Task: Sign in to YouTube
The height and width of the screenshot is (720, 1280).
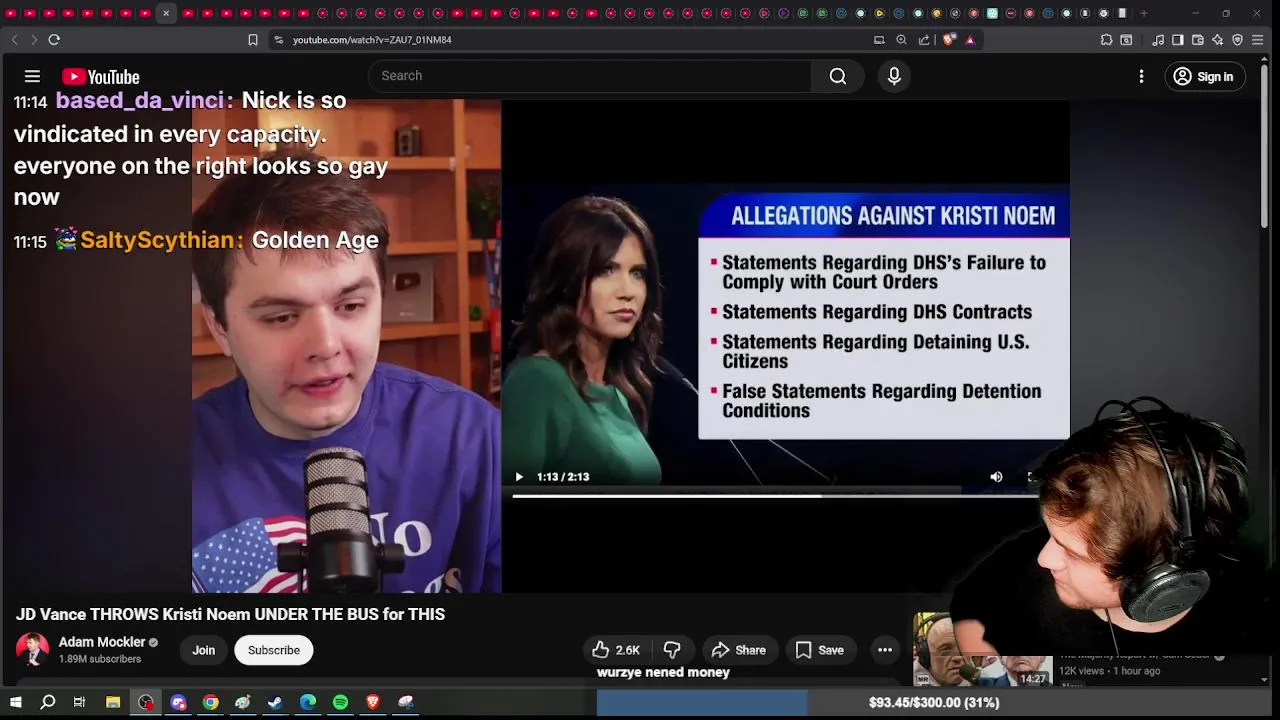Action: 1203,76
